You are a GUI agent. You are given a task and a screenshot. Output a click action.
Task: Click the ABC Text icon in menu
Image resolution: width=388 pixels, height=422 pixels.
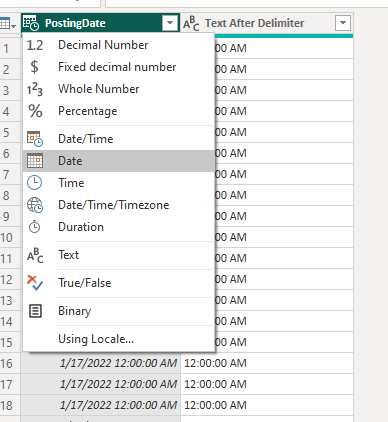(35, 255)
